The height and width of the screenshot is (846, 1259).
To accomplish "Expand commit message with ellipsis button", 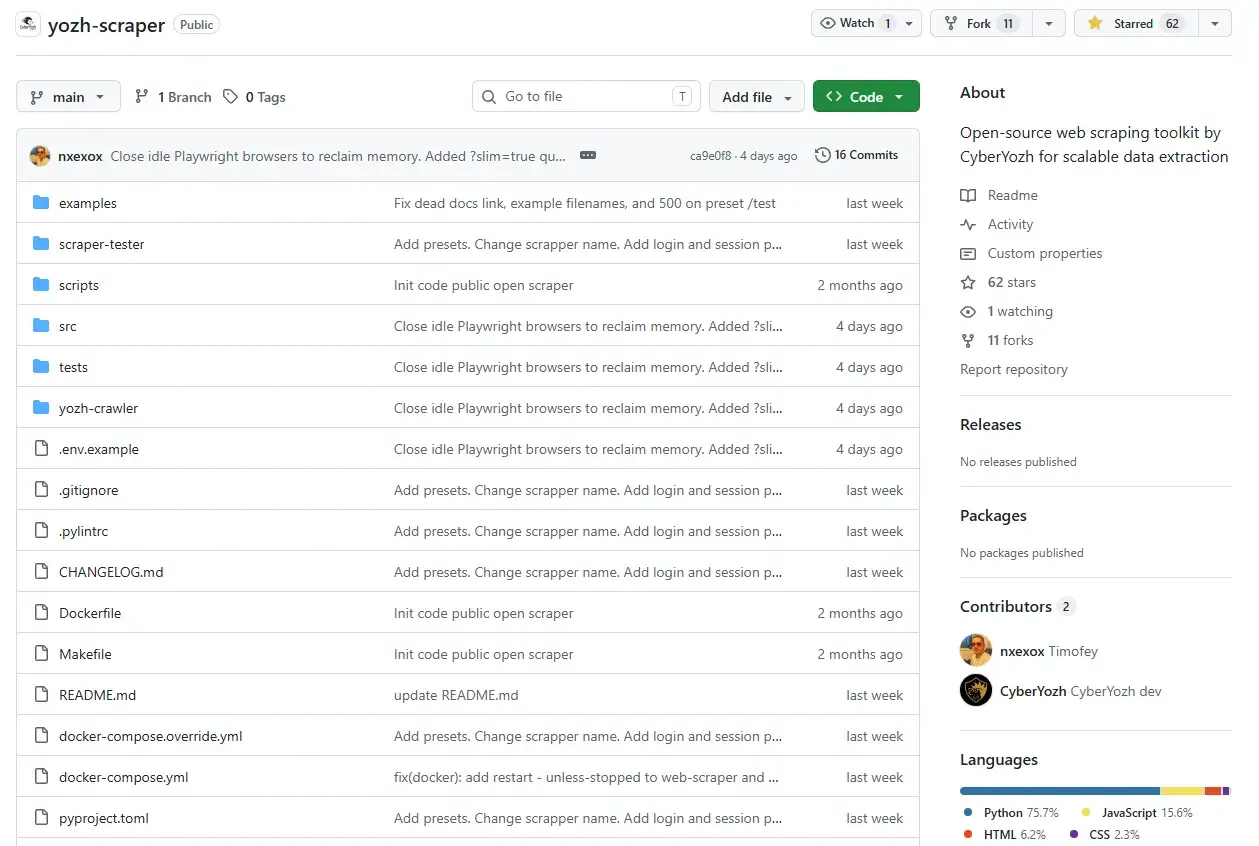I will click(x=588, y=156).
